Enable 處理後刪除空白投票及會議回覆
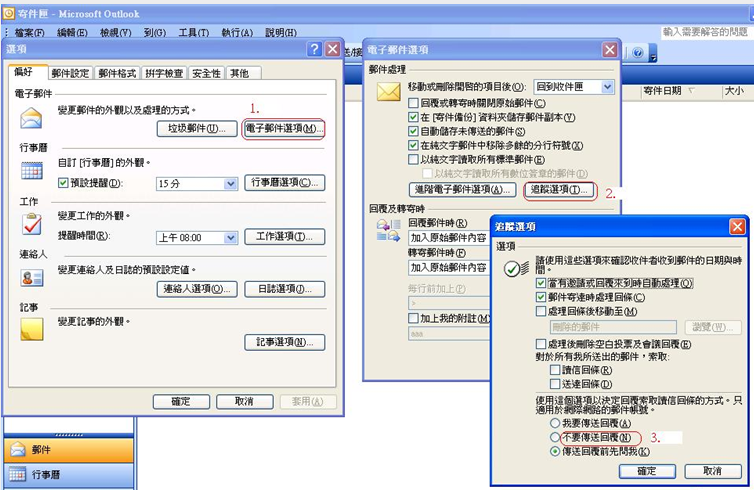Viewport: 754px width, 490px height. click(541, 344)
